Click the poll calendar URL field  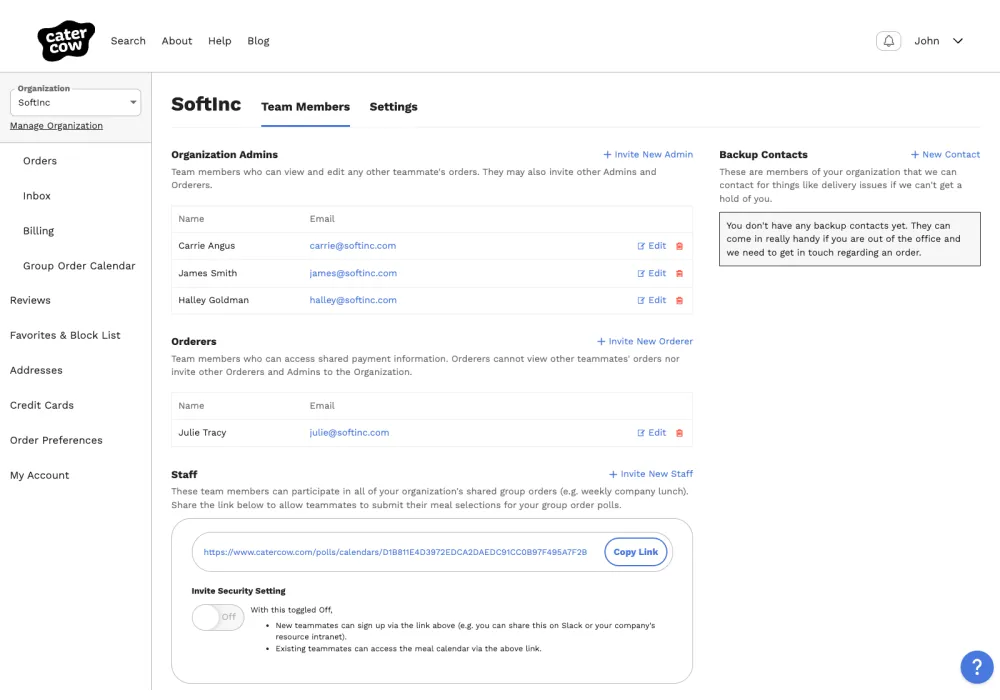click(x=395, y=552)
